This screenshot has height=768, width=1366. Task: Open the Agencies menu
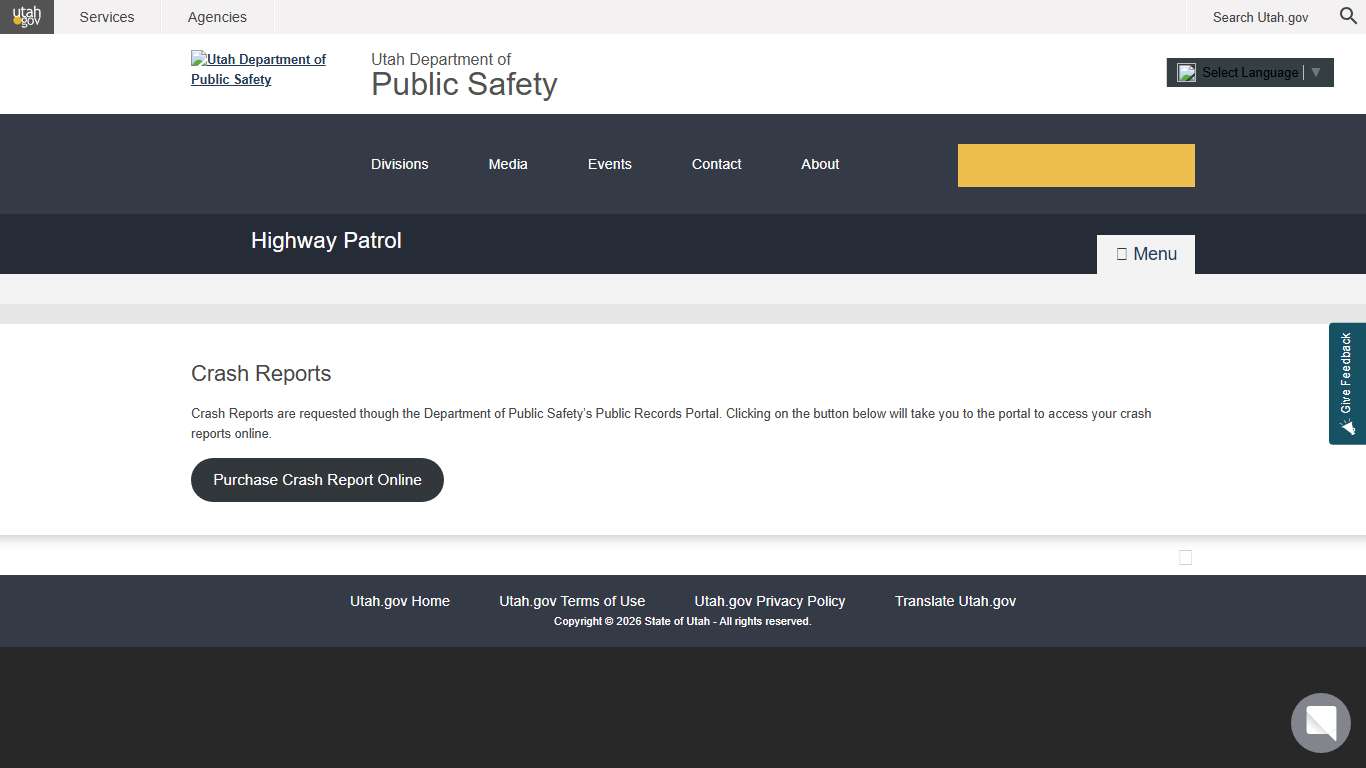pyautogui.click(x=216, y=16)
